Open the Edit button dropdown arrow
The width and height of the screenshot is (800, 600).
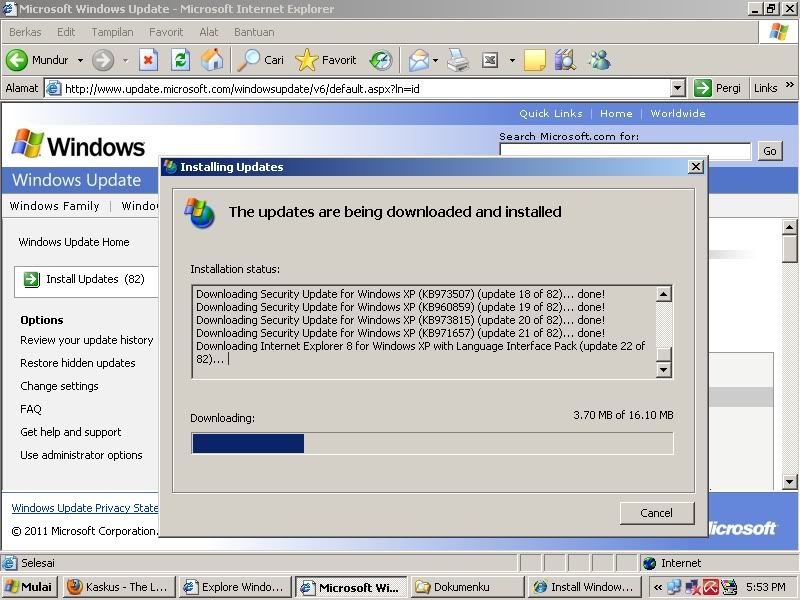click(x=512, y=60)
